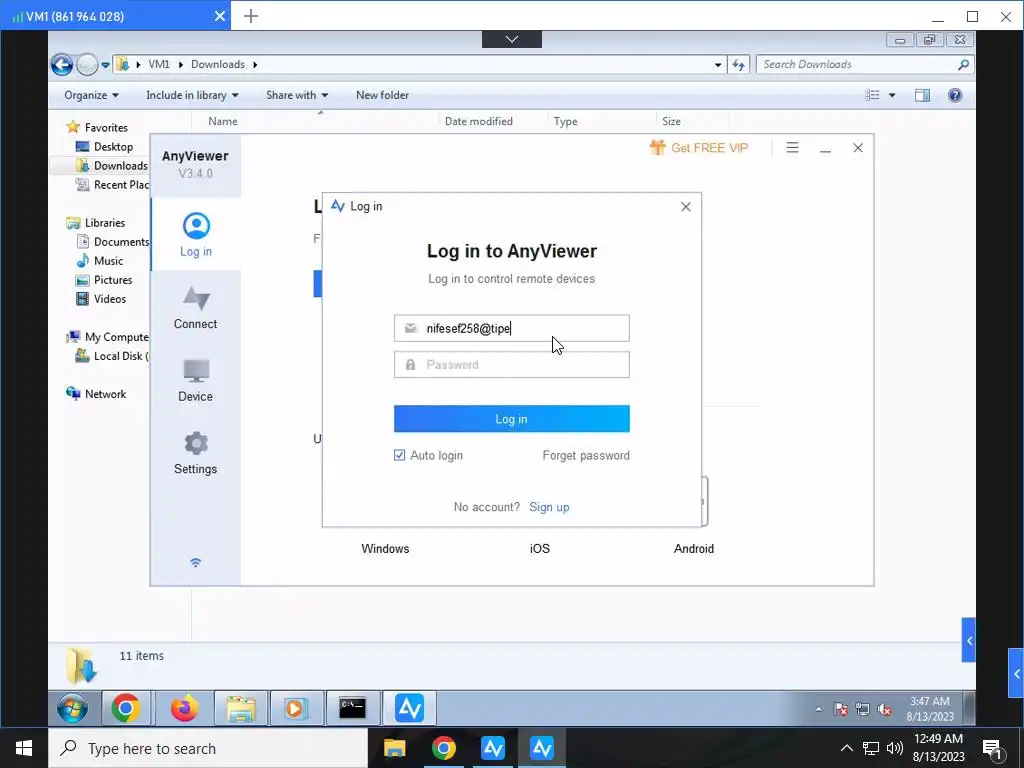Click AnyViewer on the VM taskbar
Viewport: 1024px width, 768px height.
(x=409, y=708)
